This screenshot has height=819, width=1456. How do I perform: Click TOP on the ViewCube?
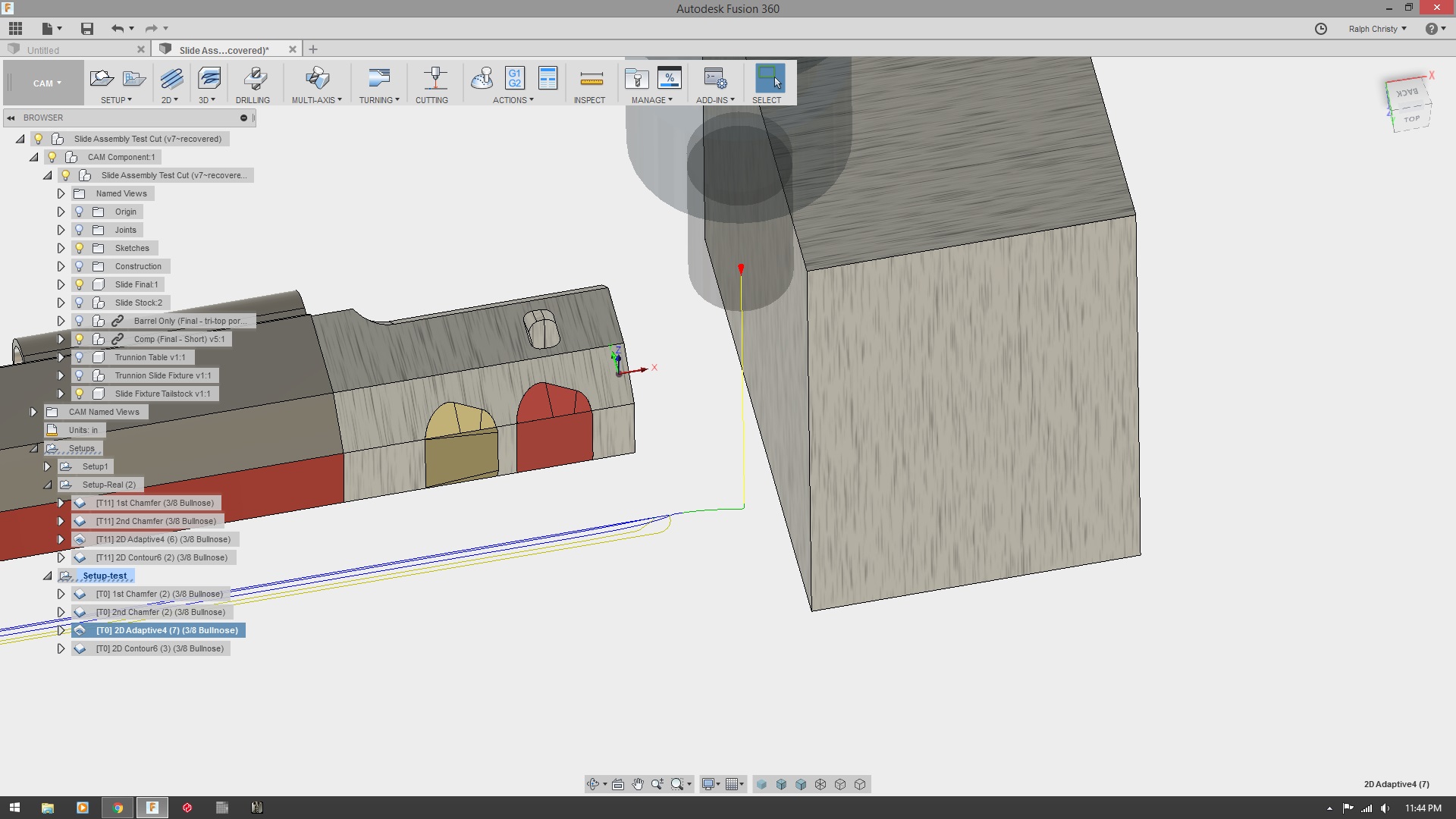(x=1410, y=119)
